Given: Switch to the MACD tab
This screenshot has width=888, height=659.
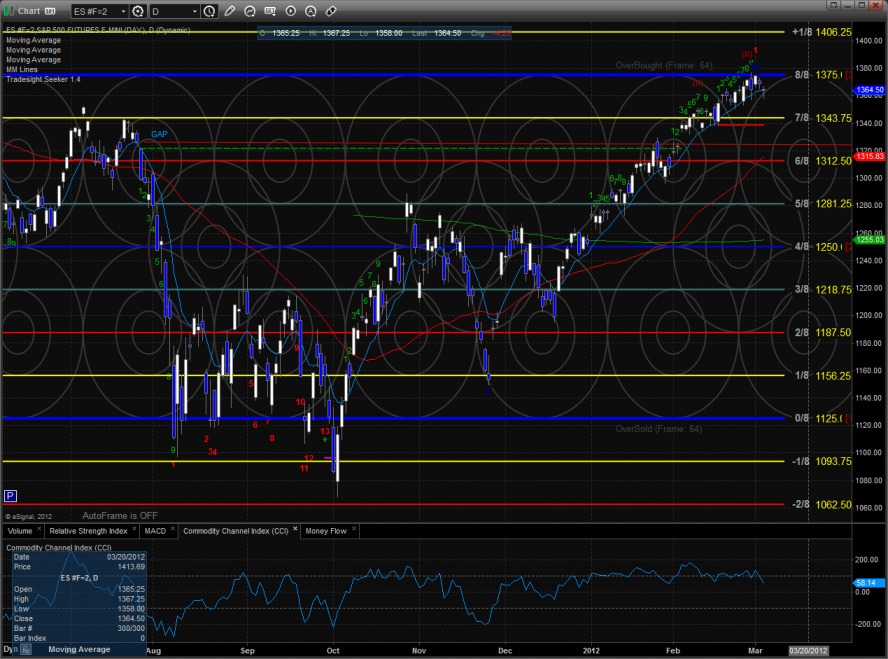Looking at the screenshot, I should point(155,530).
